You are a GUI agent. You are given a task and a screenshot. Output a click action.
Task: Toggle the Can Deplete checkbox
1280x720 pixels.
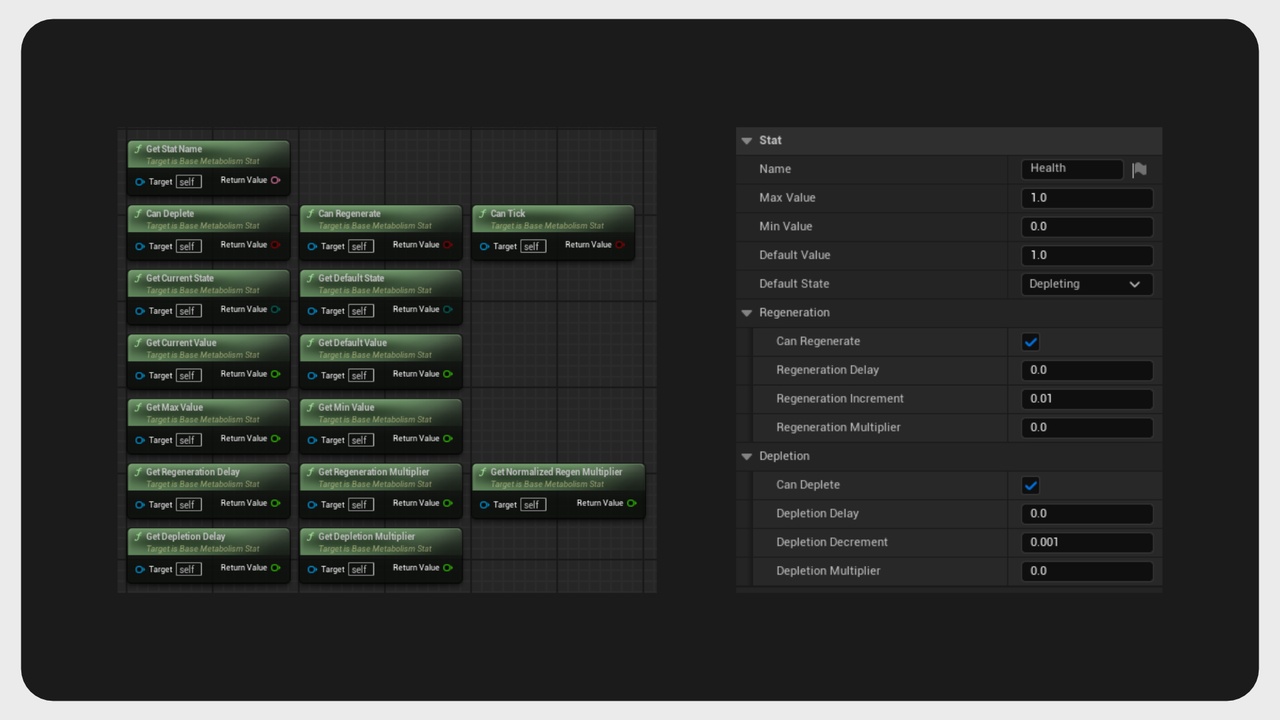[x=1031, y=485]
